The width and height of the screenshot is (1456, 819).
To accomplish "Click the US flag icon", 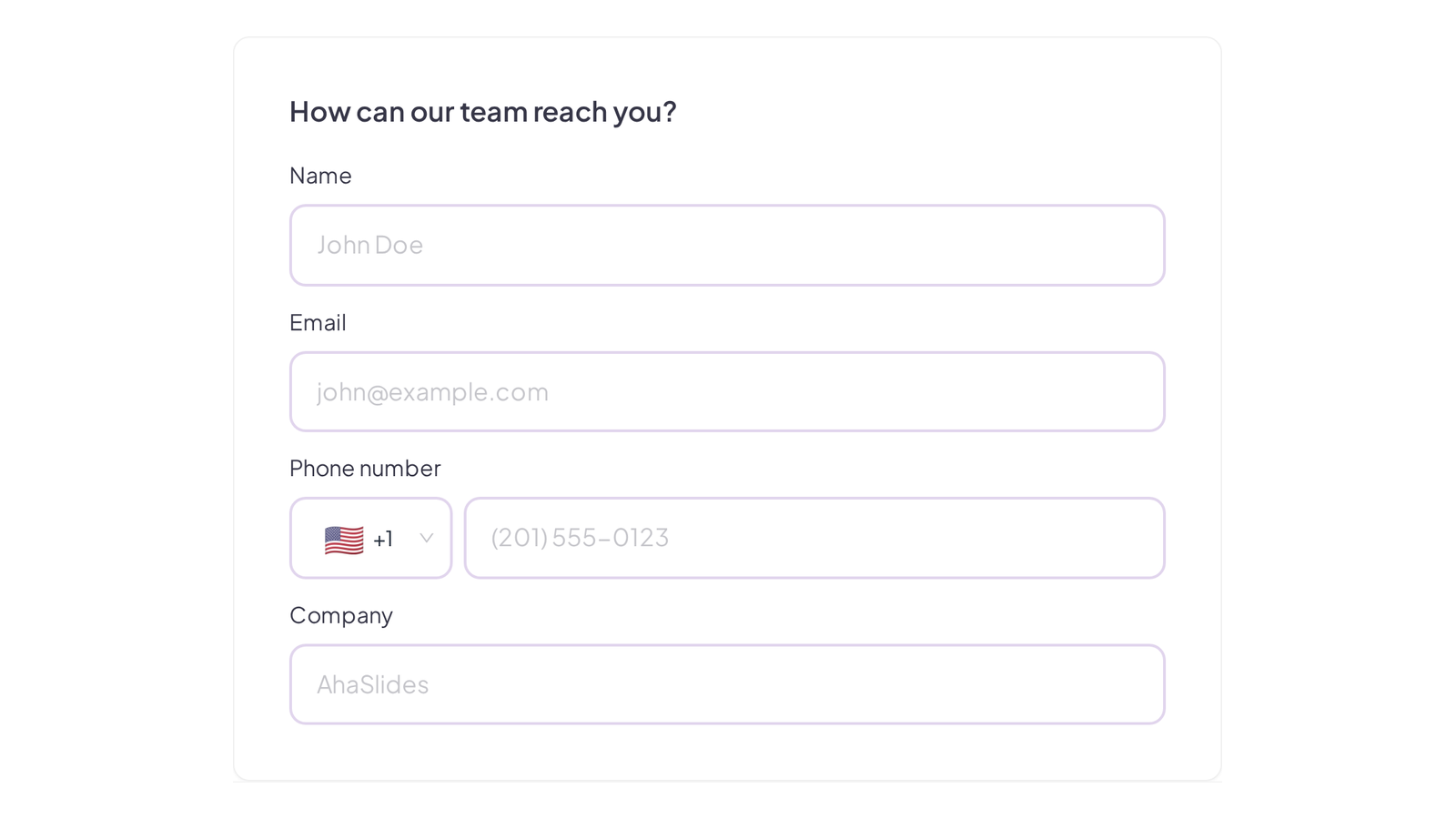I will point(344,540).
